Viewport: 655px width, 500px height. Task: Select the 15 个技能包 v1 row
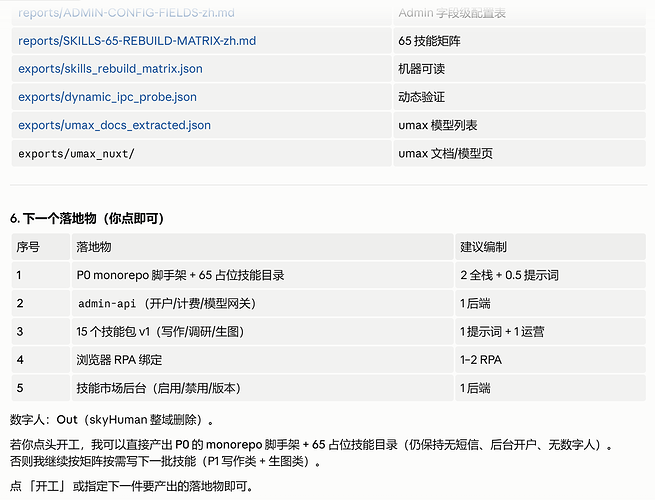tap(328, 332)
